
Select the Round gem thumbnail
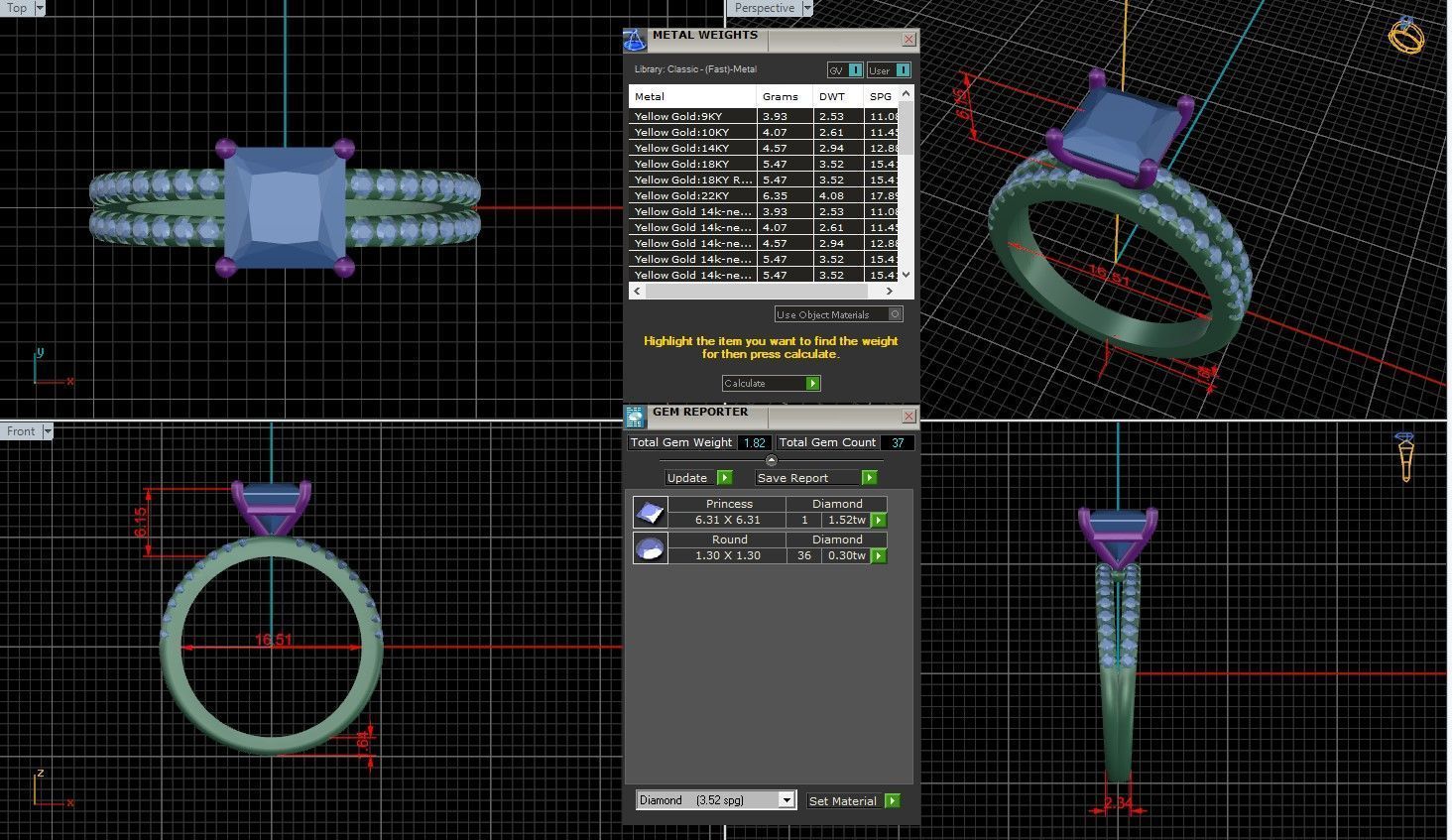(x=650, y=548)
